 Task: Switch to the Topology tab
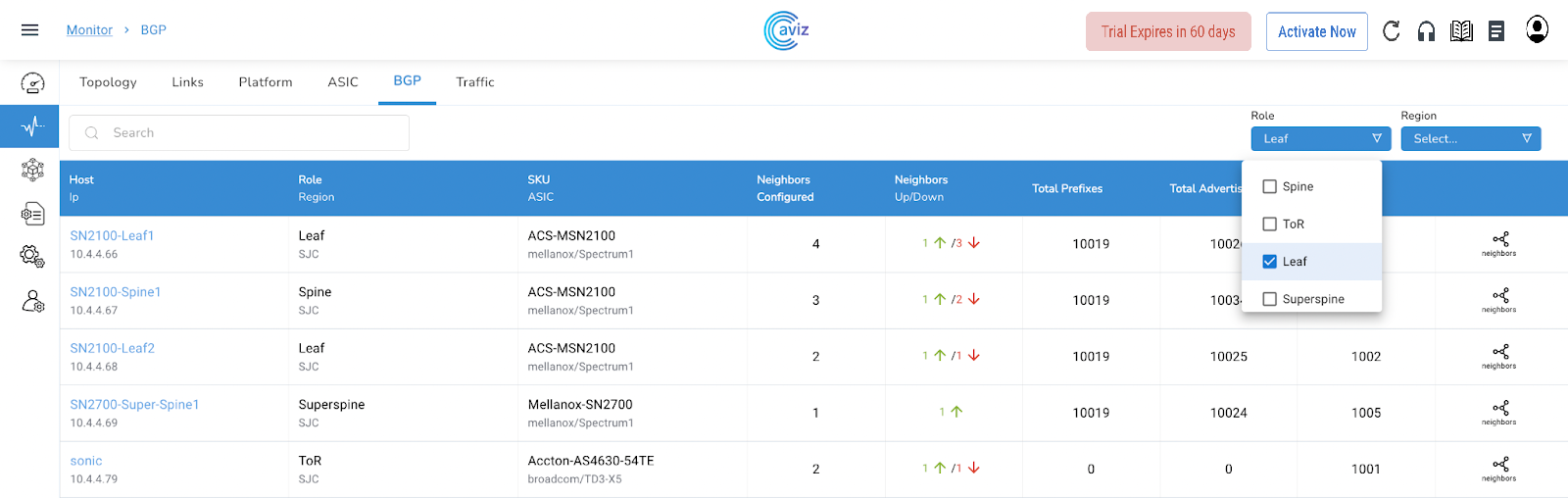pyautogui.click(x=108, y=82)
